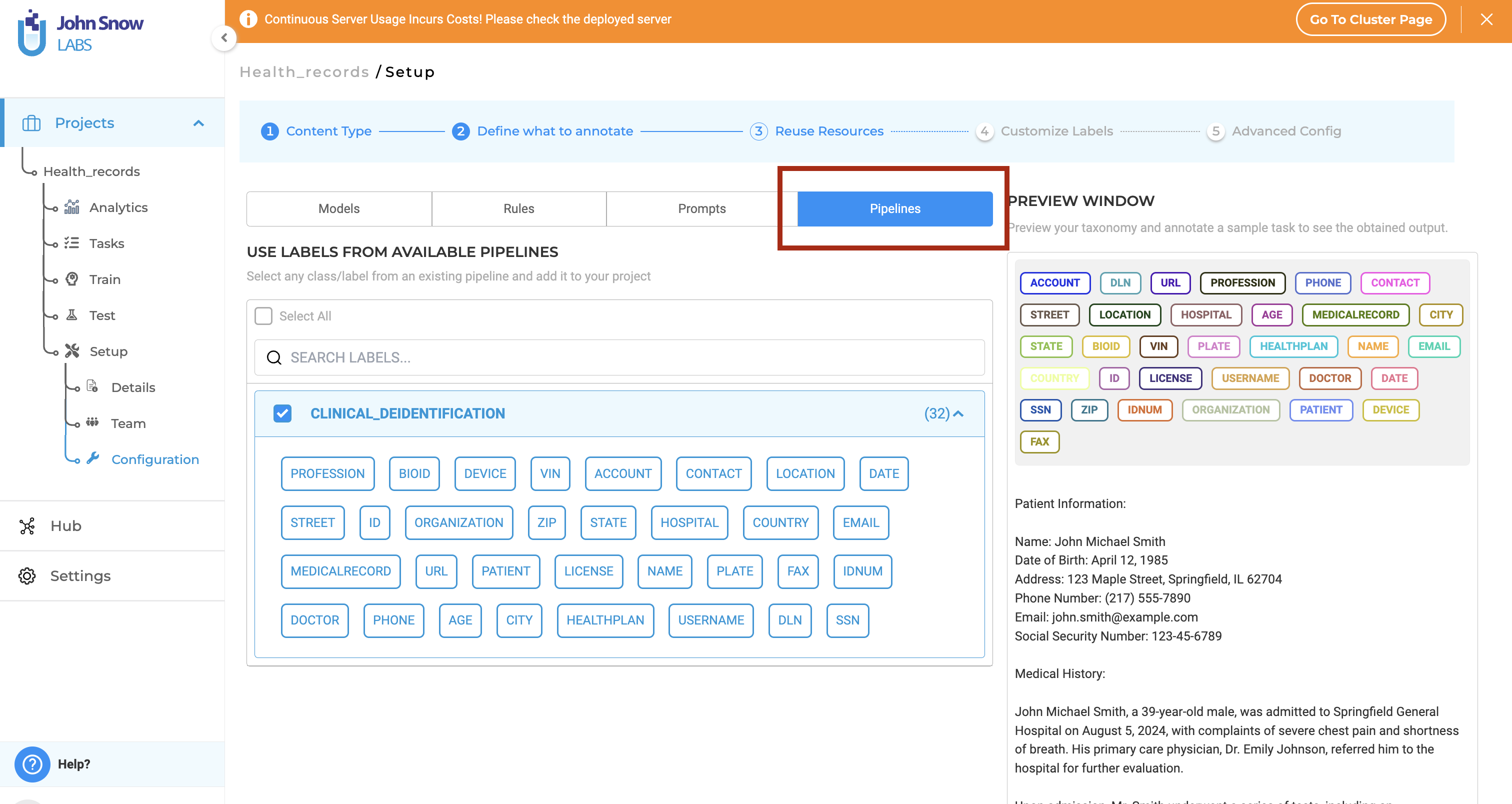The width and height of the screenshot is (1512, 804).
Task: Toggle the VIN label chip in pipeline list
Action: pyautogui.click(x=550, y=473)
